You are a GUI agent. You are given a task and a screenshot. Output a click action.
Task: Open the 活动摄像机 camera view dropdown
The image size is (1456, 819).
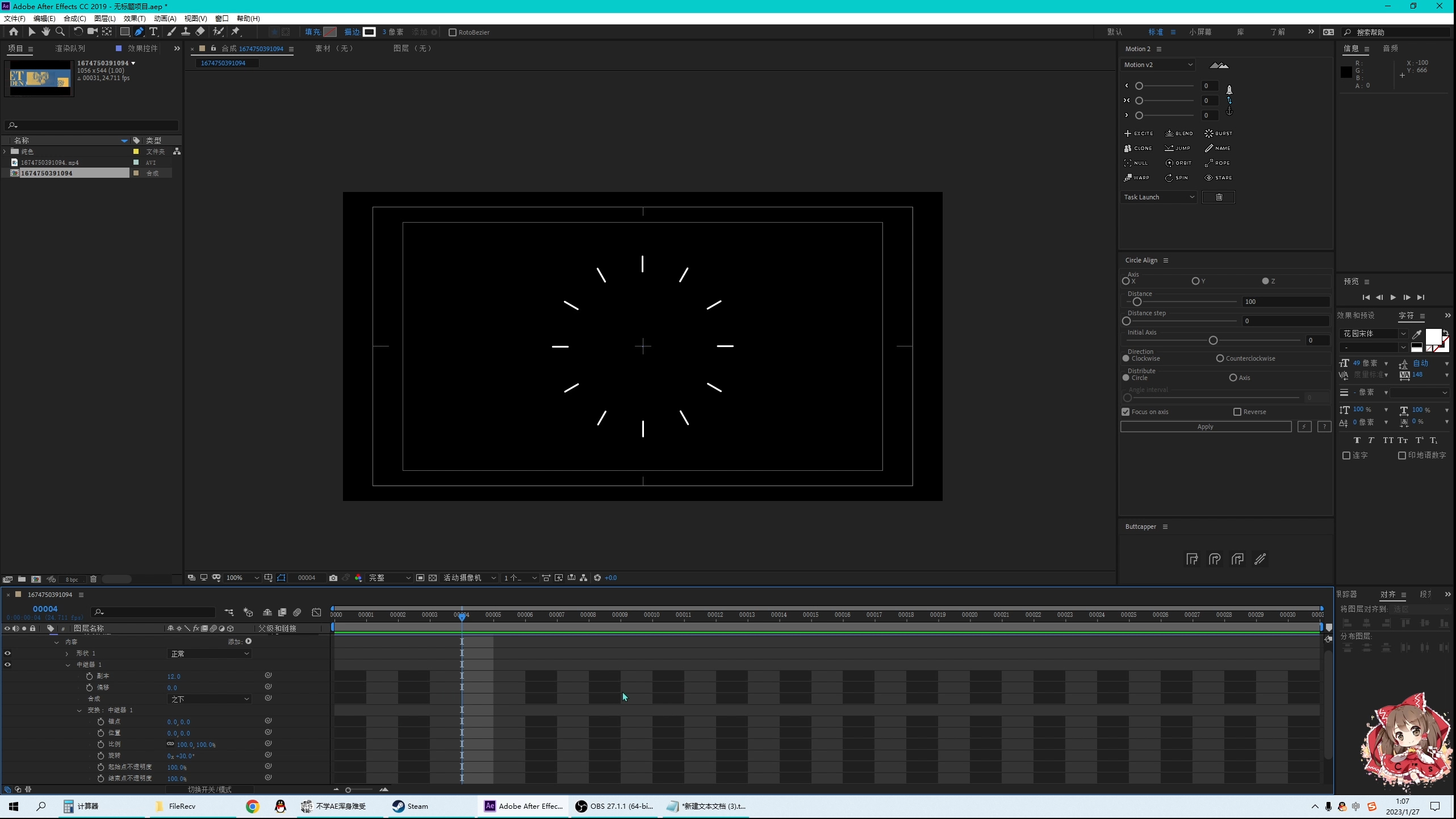pyautogui.click(x=469, y=578)
